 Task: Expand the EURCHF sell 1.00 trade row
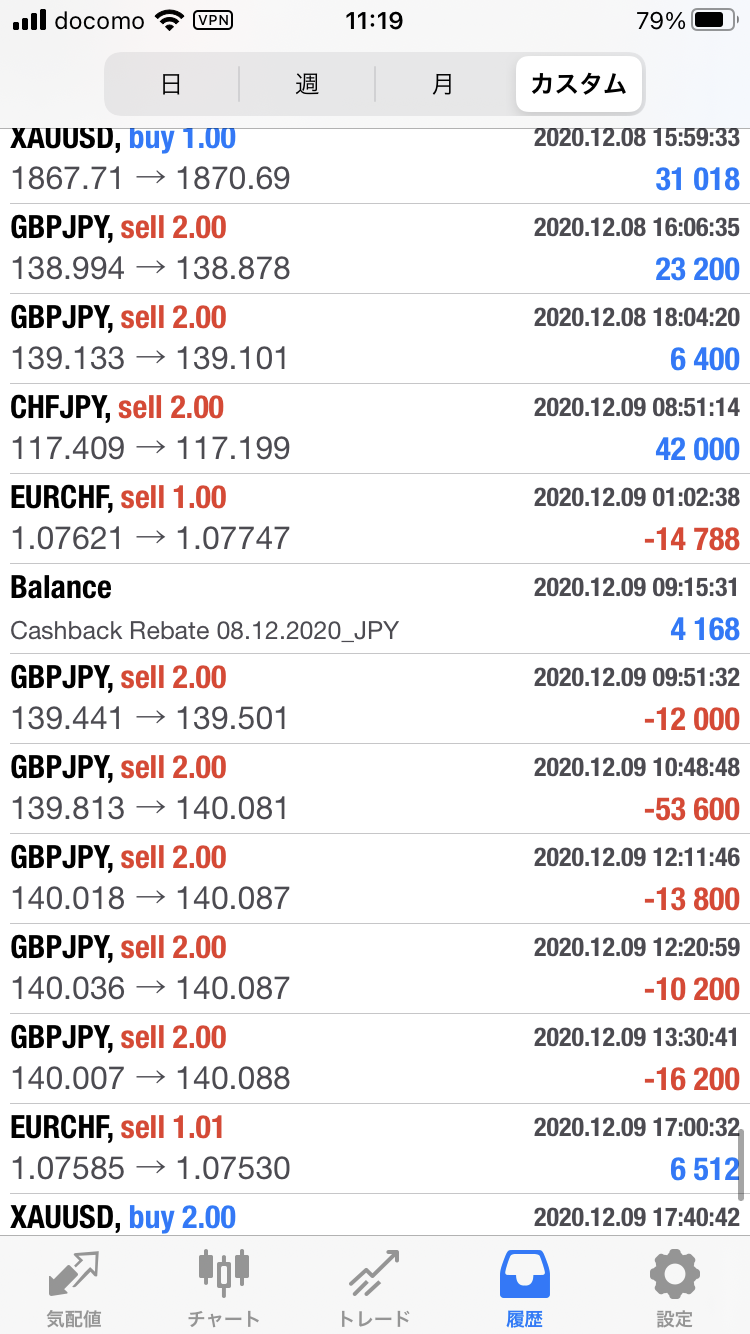[375, 519]
